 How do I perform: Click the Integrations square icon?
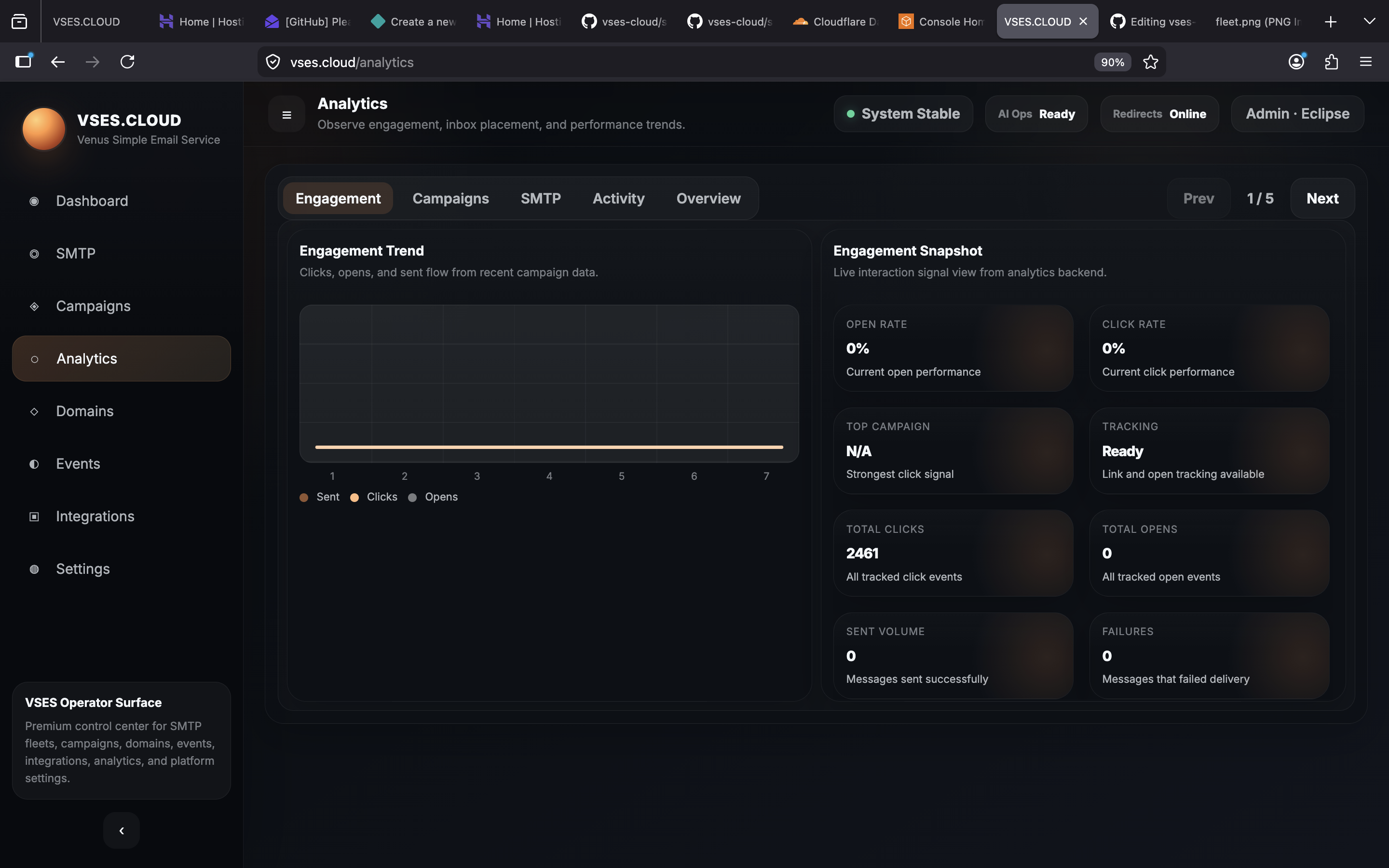click(34, 516)
